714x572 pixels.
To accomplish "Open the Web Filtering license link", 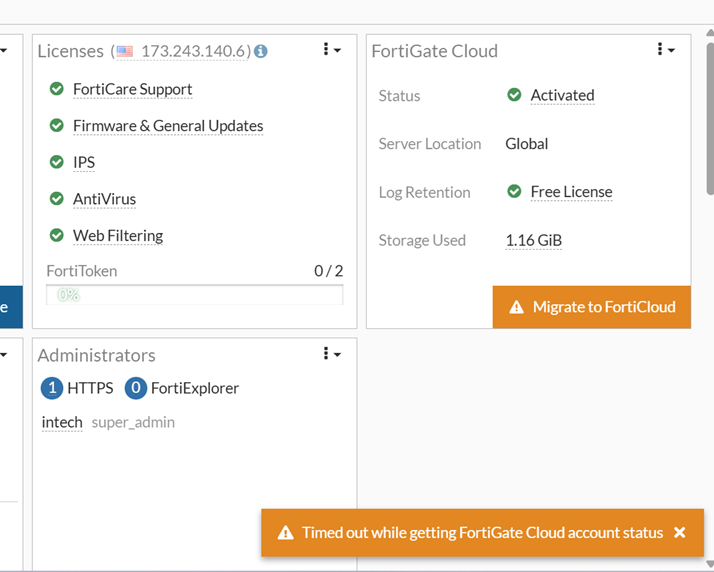I will (x=118, y=236).
